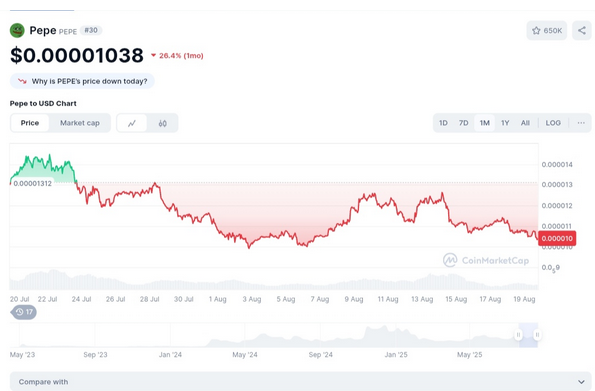Select the Market cap chart toggle
Viewport: 595px width, 391px height.
[80, 123]
